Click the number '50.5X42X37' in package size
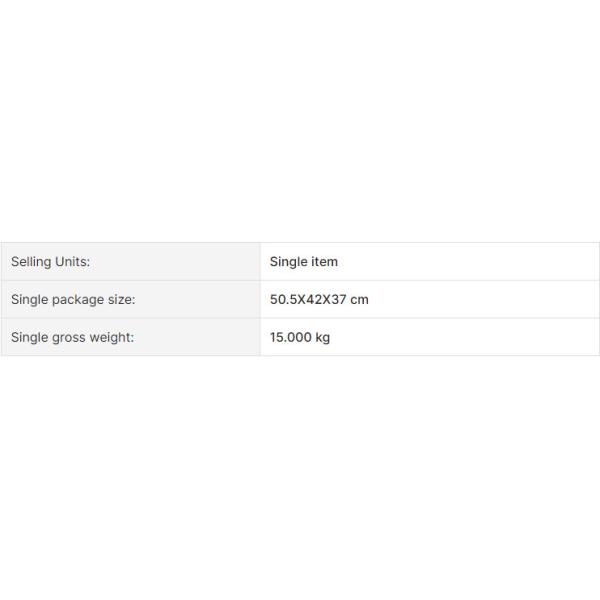This screenshot has width=600, height=600. coord(308,300)
